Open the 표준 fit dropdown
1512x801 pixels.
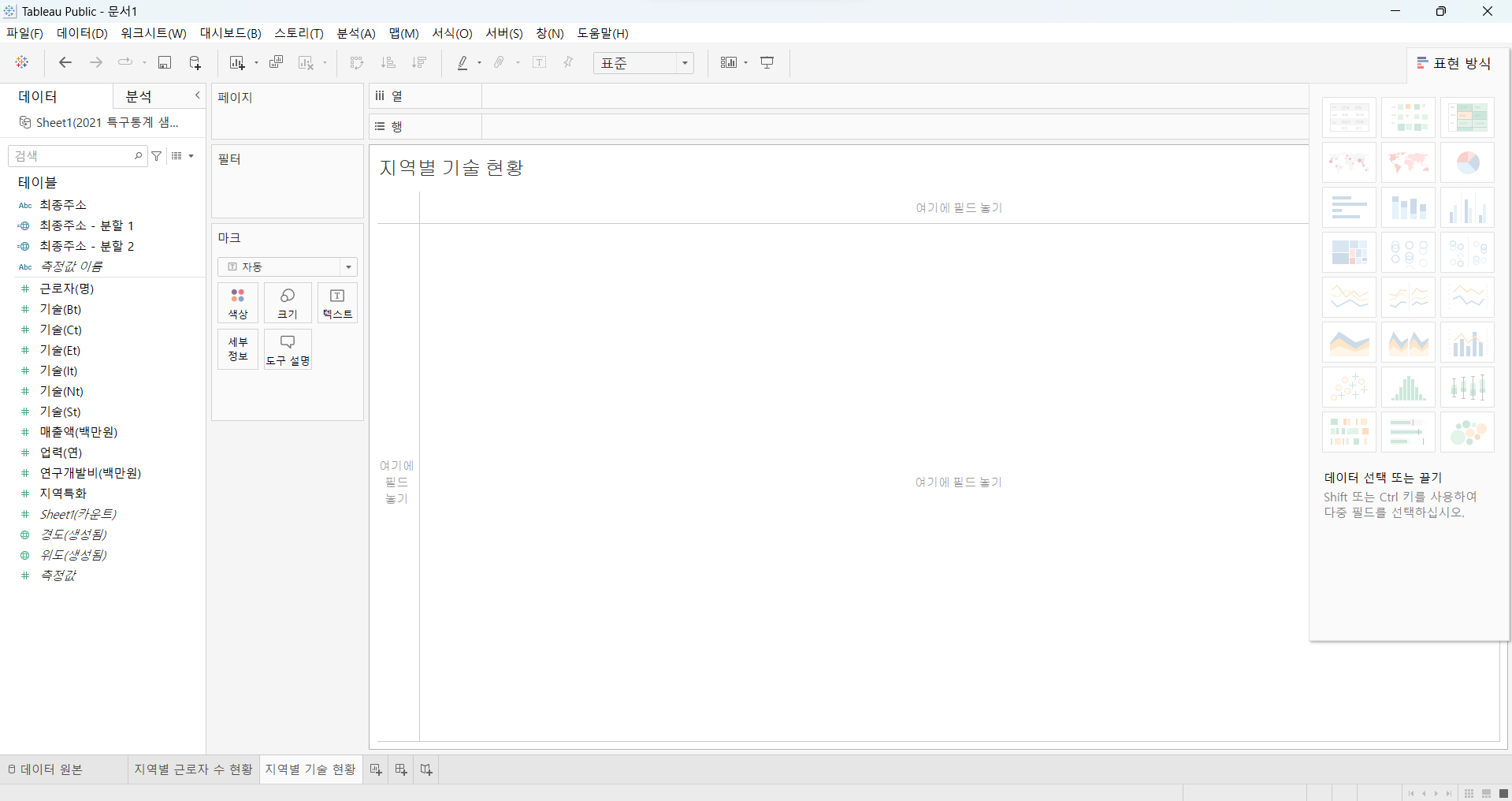point(644,63)
